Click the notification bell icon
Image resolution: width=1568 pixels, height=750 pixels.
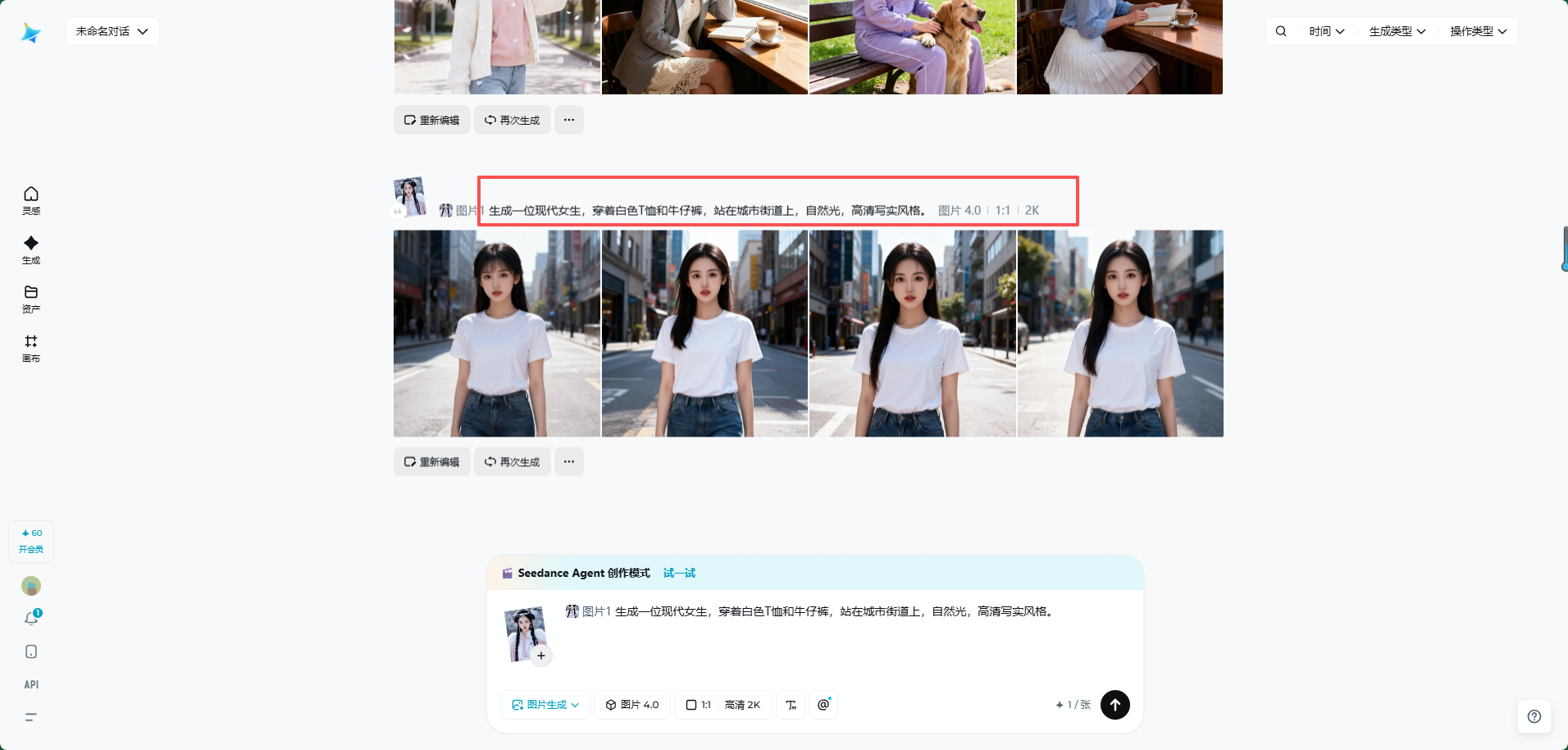[30, 618]
